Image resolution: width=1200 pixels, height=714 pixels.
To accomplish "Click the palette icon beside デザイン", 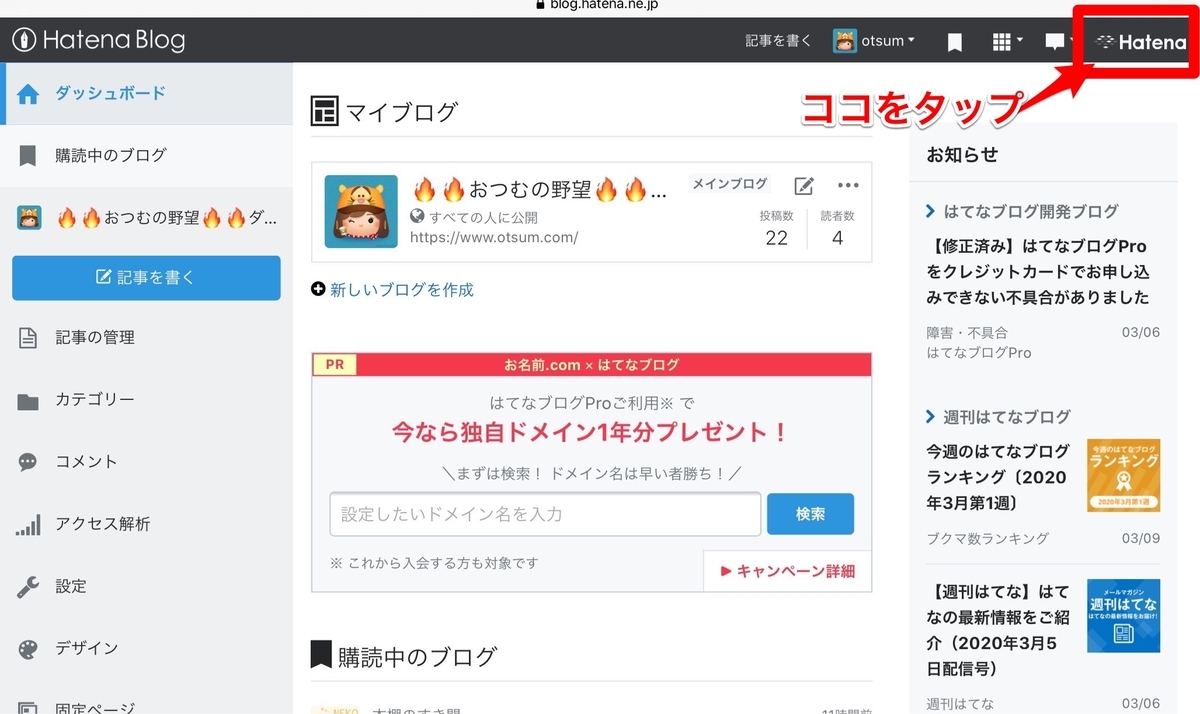I will [x=28, y=649].
